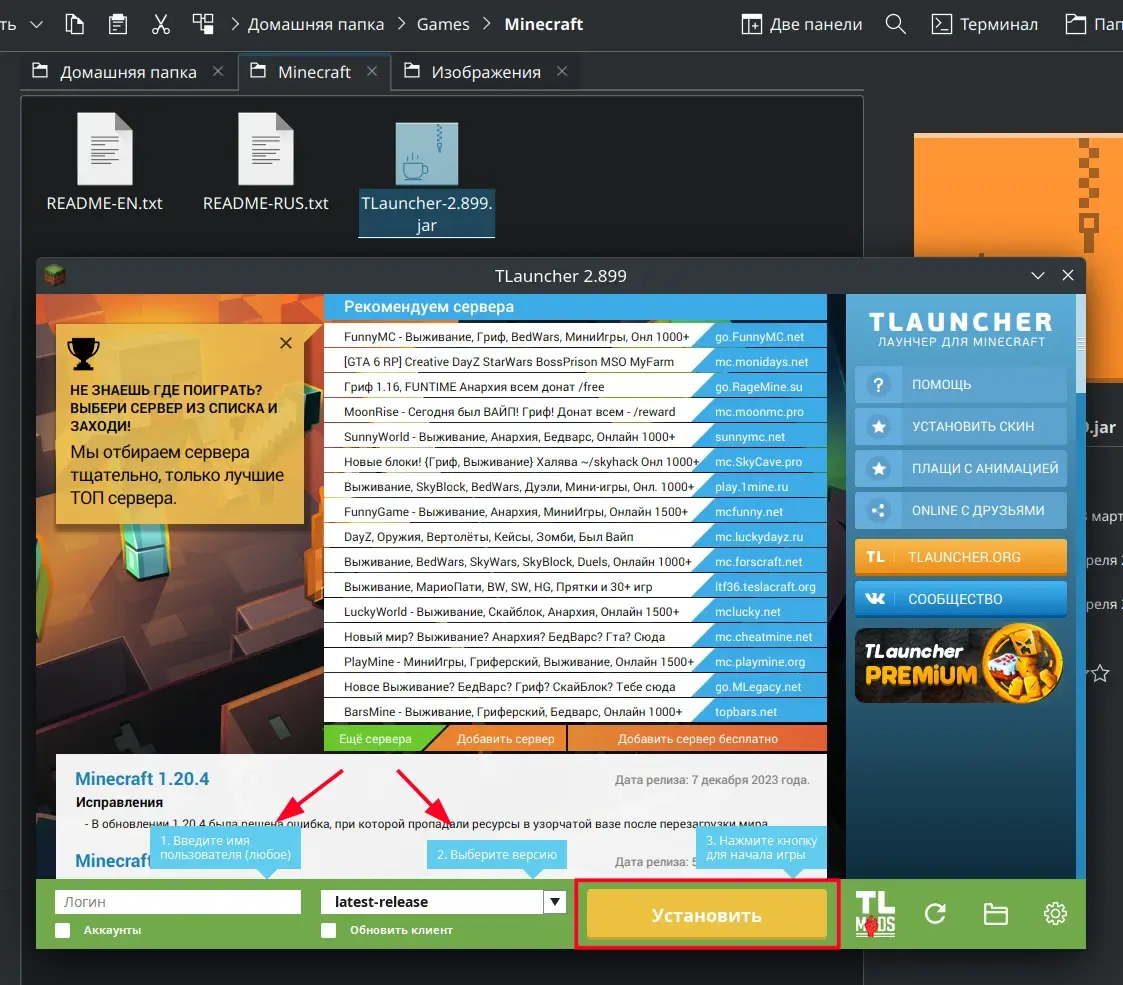Click ПЛАЩИ С АНИМАЦИЕЙ button
This screenshot has width=1123, height=985.
(960, 469)
